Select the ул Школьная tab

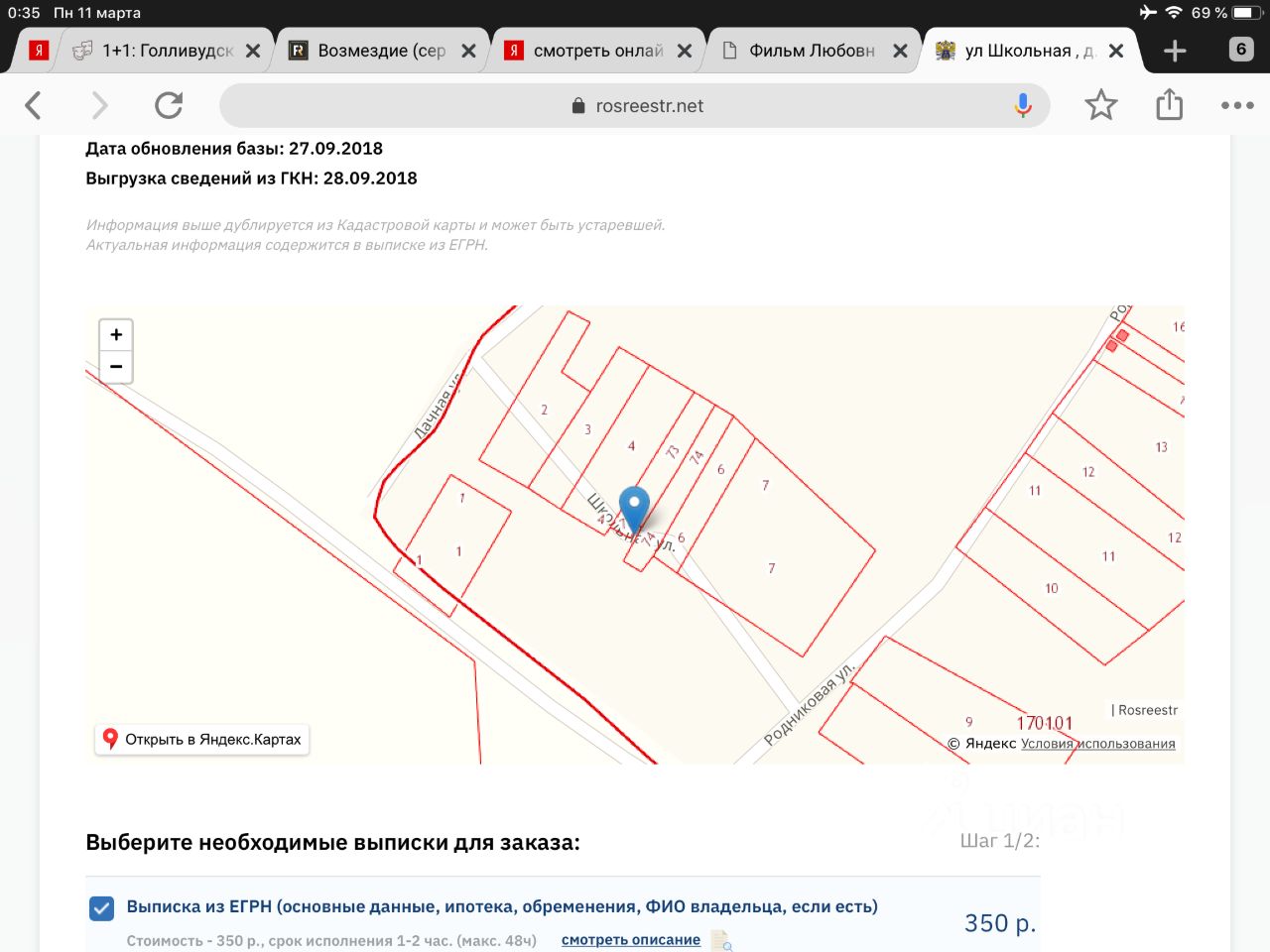pyautogui.click(x=1015, y=51)
